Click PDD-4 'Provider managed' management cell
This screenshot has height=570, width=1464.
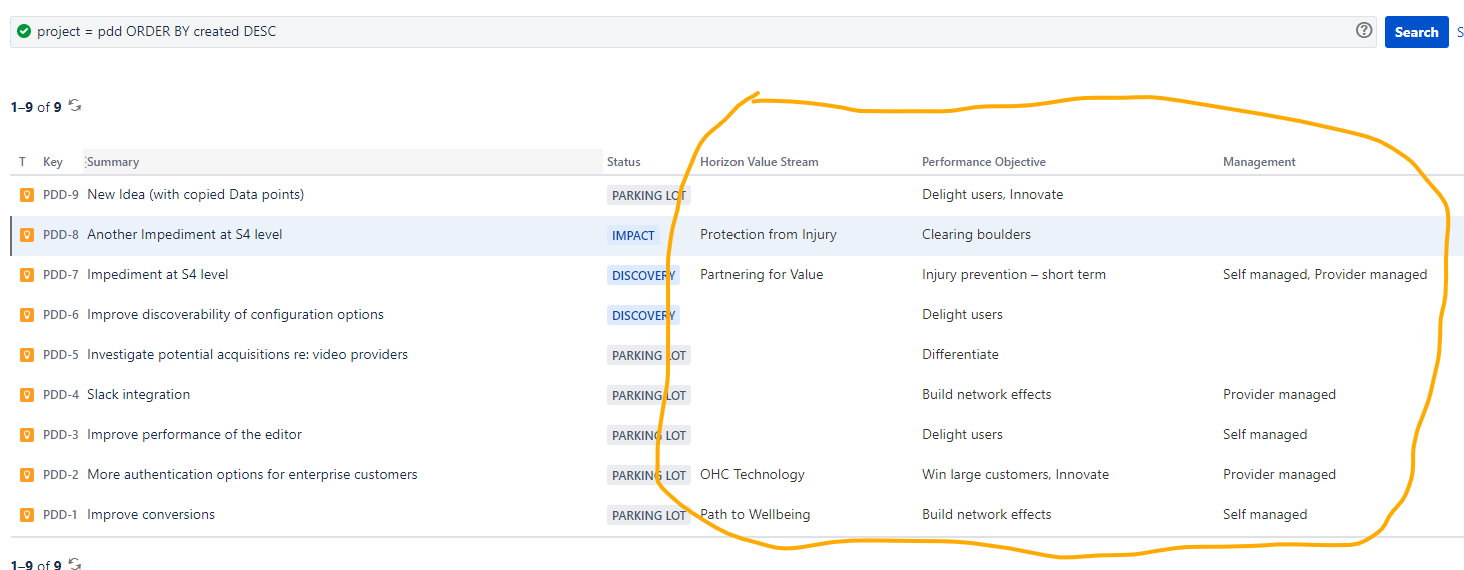pyautogui.click(x=1279, y=395)
